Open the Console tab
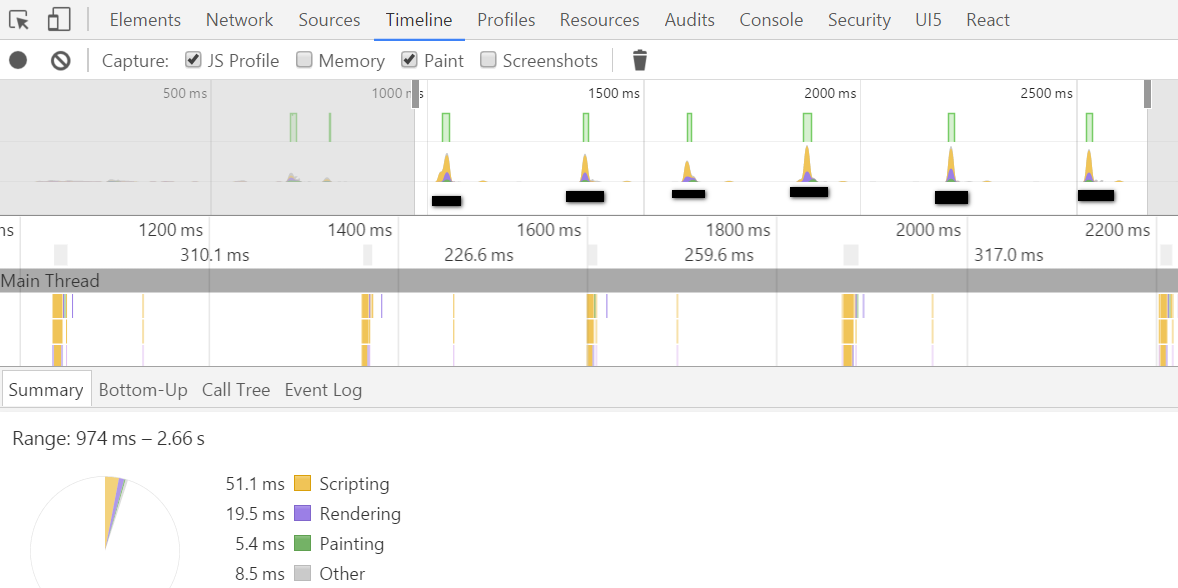Screen dimensions: 1178x588 [771, 20]
